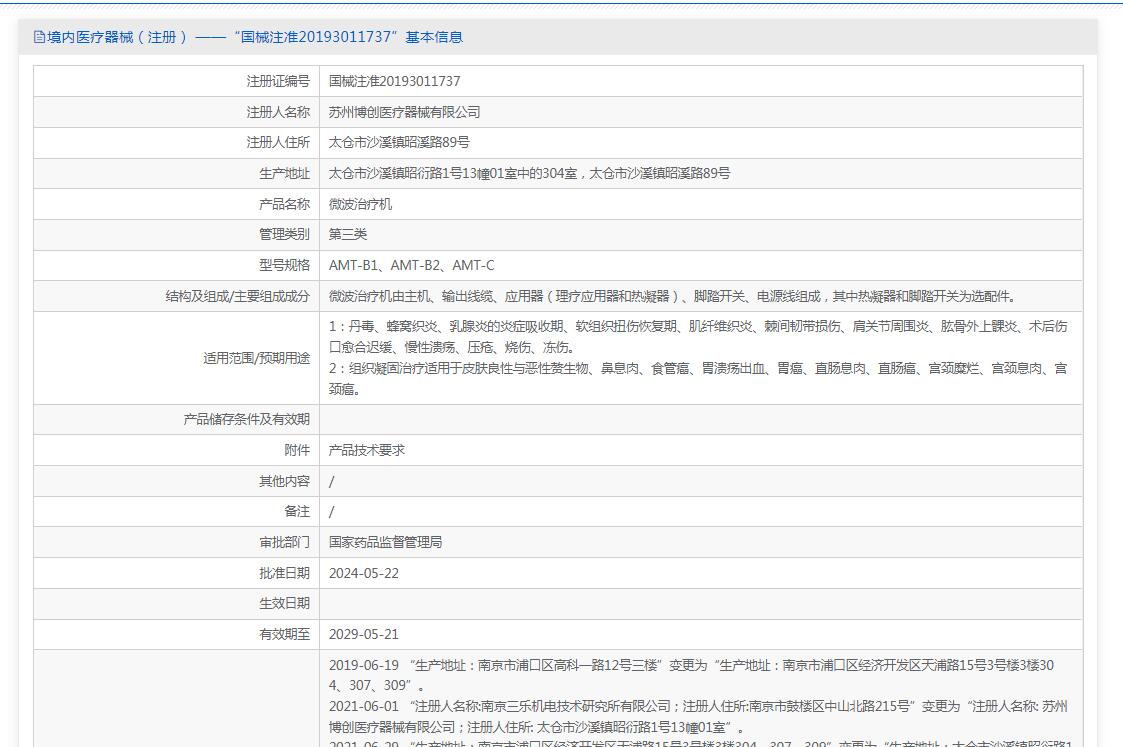Click the document icon beside the header title
This screenshot has height=747, width=1123.
point(39,37)
